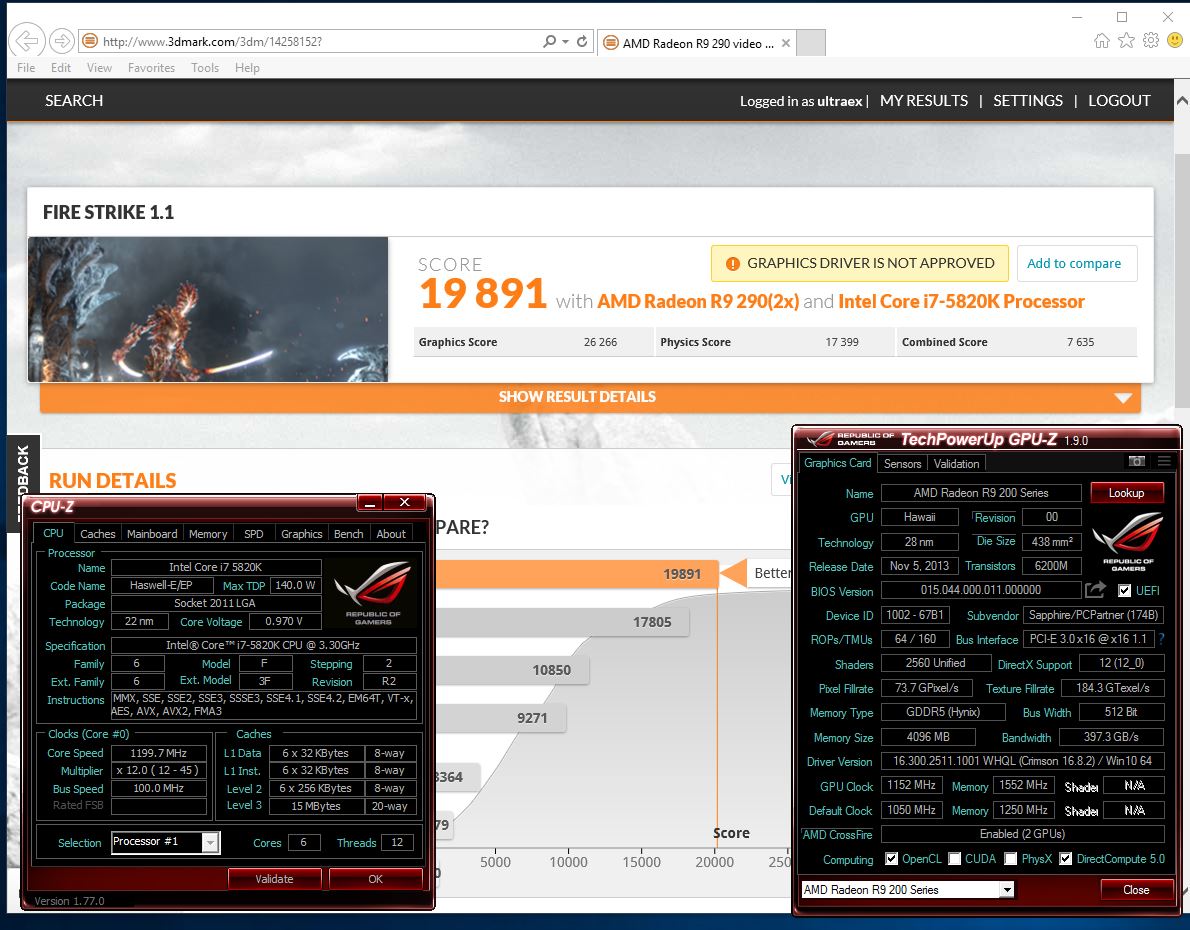The image size is (1190, 930).
Task: Click the Intel Core i7-5820K Processor link
Action: (x=962, y=301)
